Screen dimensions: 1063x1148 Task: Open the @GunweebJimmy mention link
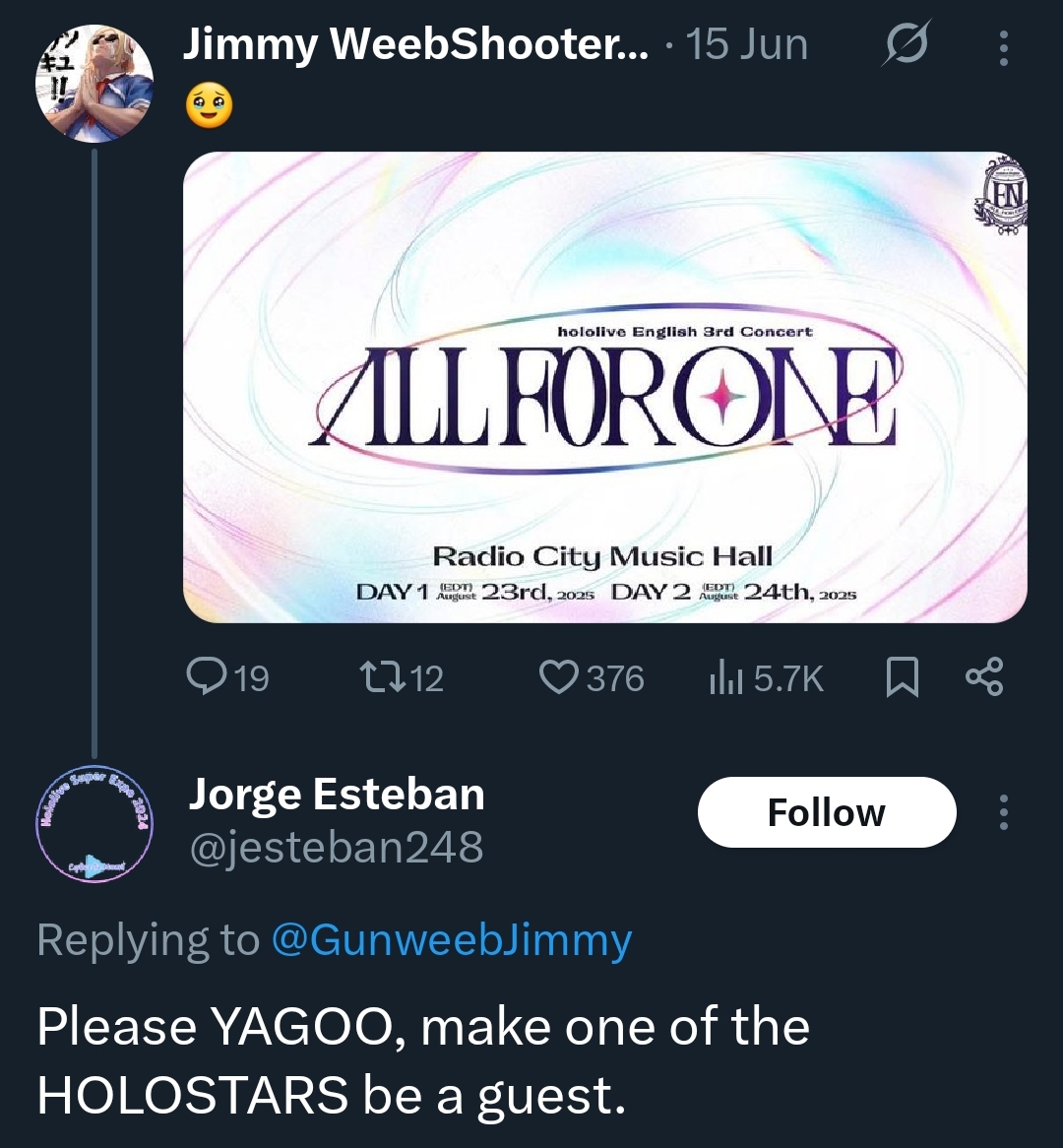(x=451, y=940)
